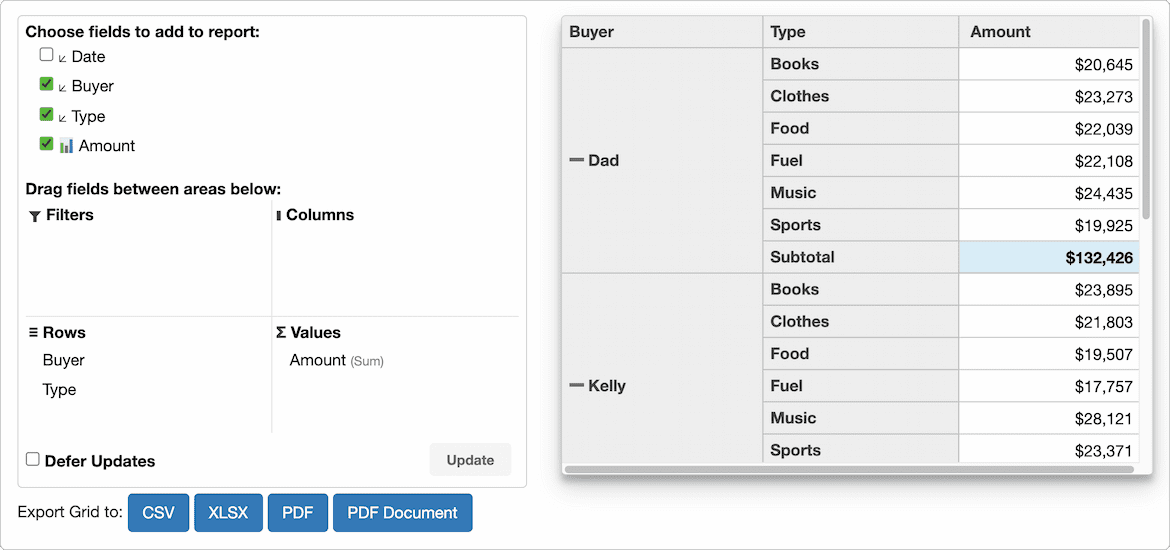Uncheck the Buyer field checkbox
Screen dimensions: 1170x550
(46, 84)
